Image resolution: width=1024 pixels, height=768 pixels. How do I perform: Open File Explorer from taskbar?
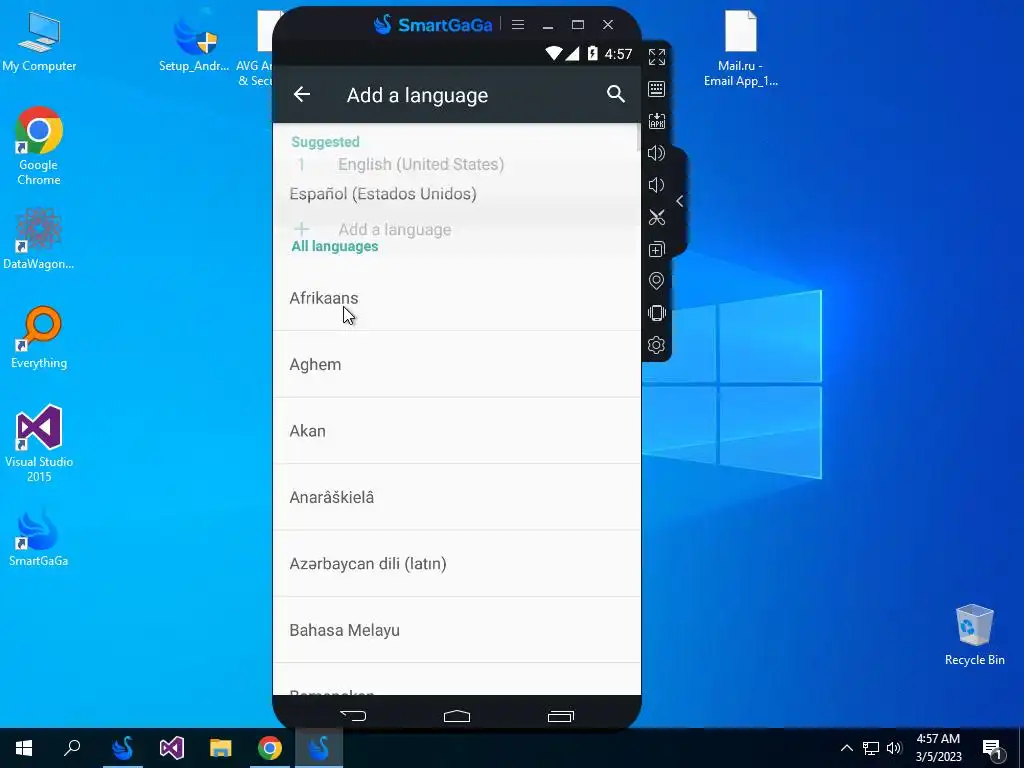point(221,748)
